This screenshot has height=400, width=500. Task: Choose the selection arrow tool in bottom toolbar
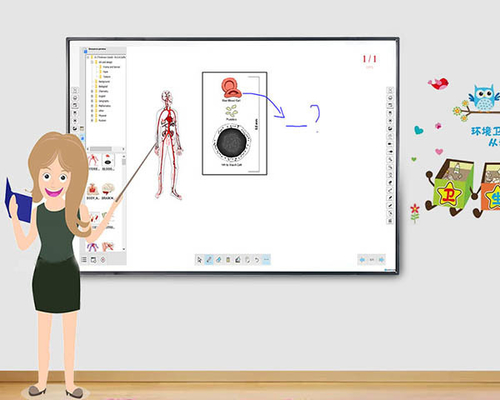[x=199, y=260]
